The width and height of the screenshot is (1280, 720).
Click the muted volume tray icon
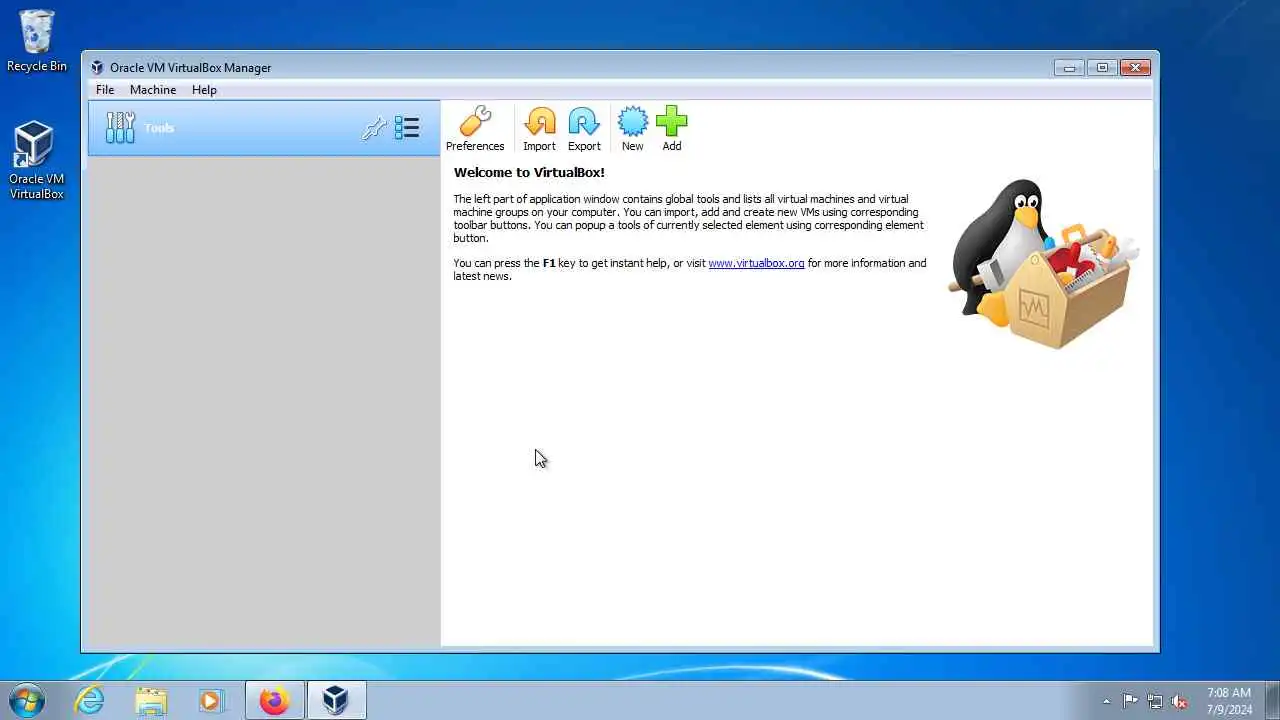[x=1180, y=701]
